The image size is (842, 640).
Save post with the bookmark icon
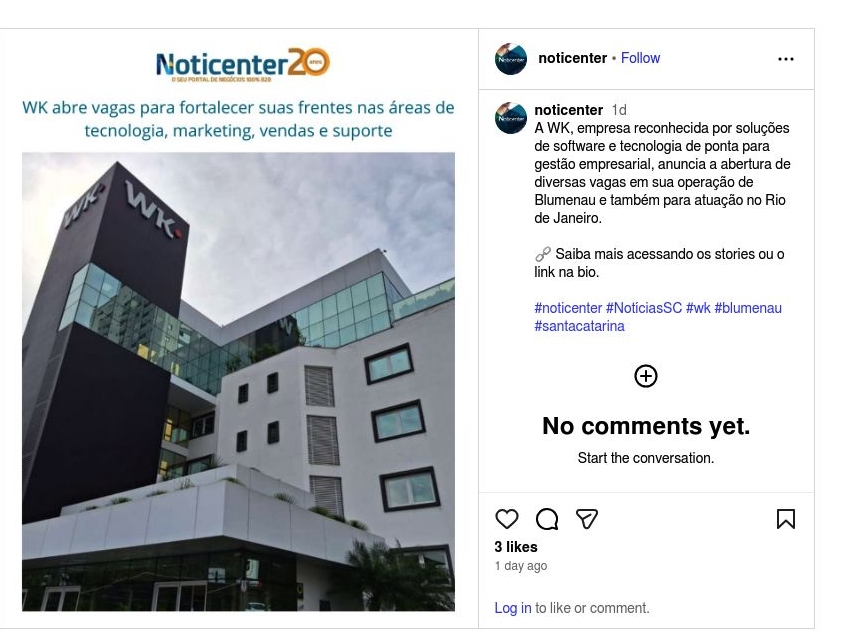pyautogui.click(x=786, y=519)
